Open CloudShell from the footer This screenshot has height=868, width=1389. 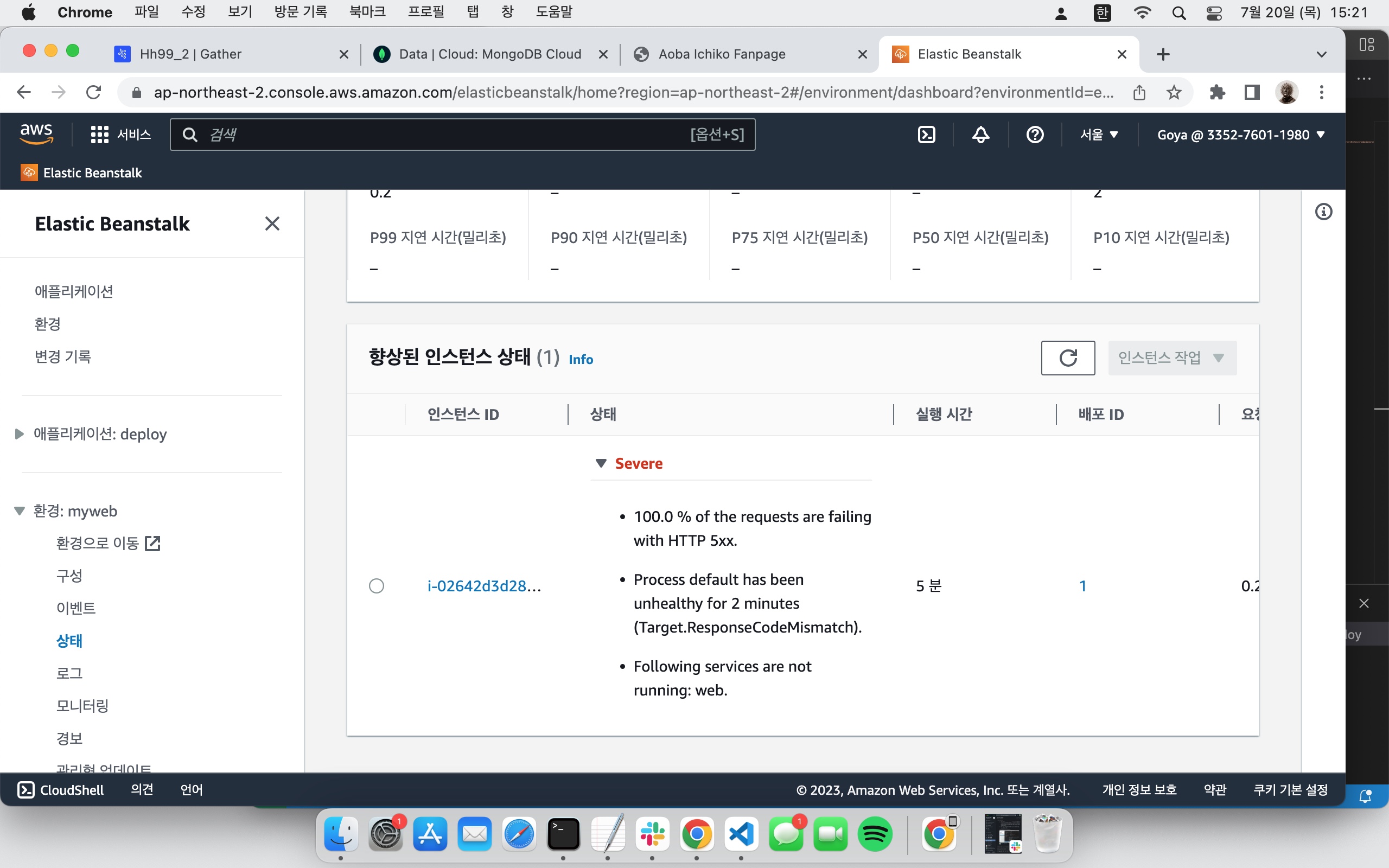[61, 790]
